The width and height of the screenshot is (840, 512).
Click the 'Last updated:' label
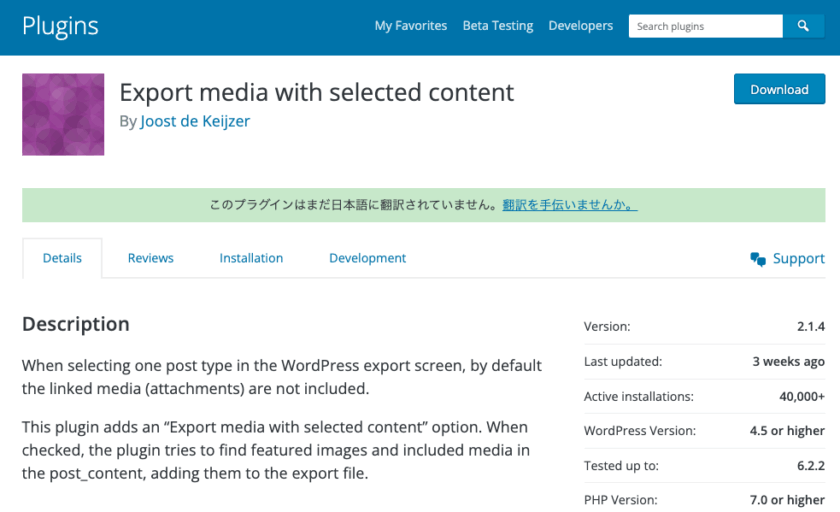click(623, 362)
